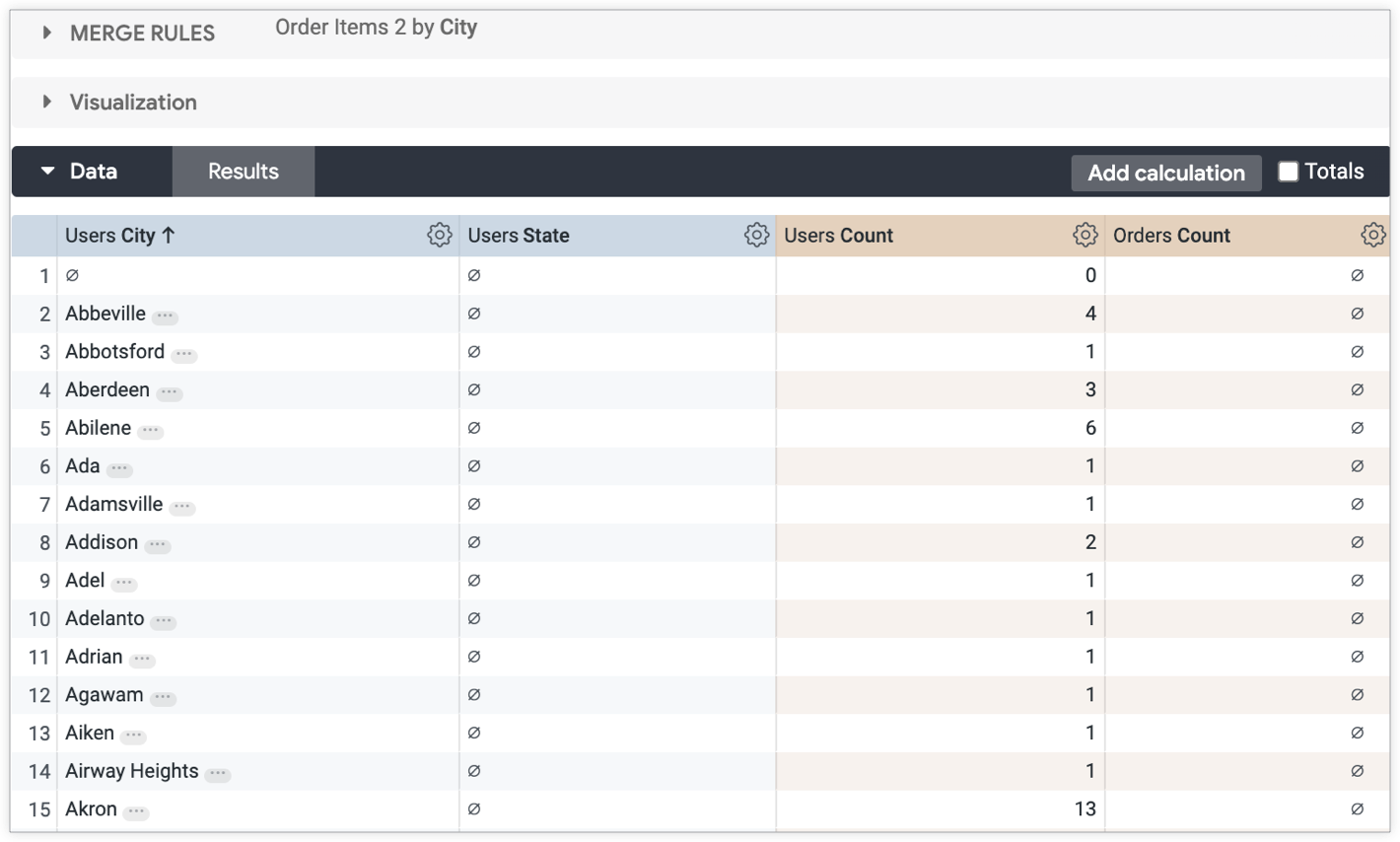Viewport: 1400px width, 842px height.
Task: Open the Users Count column gear settings
Action: pos(1085,235)
